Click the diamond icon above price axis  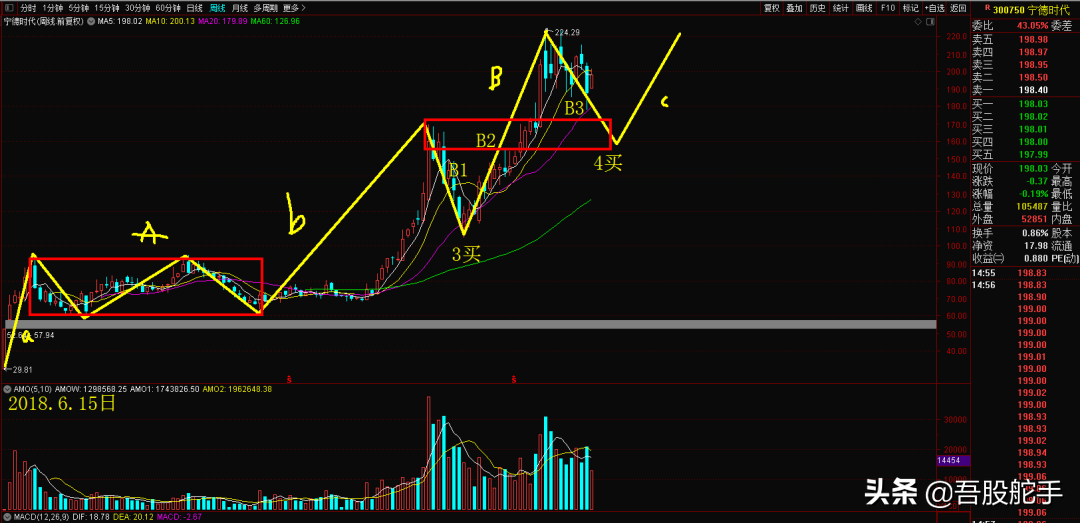(919, 21)
